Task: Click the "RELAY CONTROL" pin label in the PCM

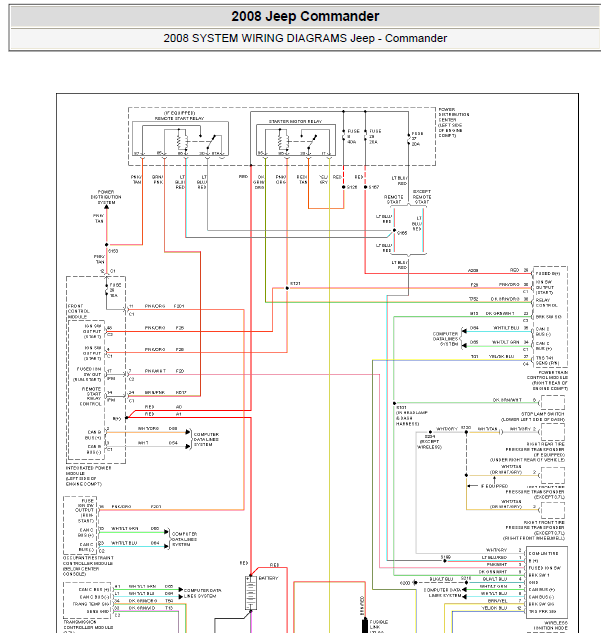Action: click(547, 303)
